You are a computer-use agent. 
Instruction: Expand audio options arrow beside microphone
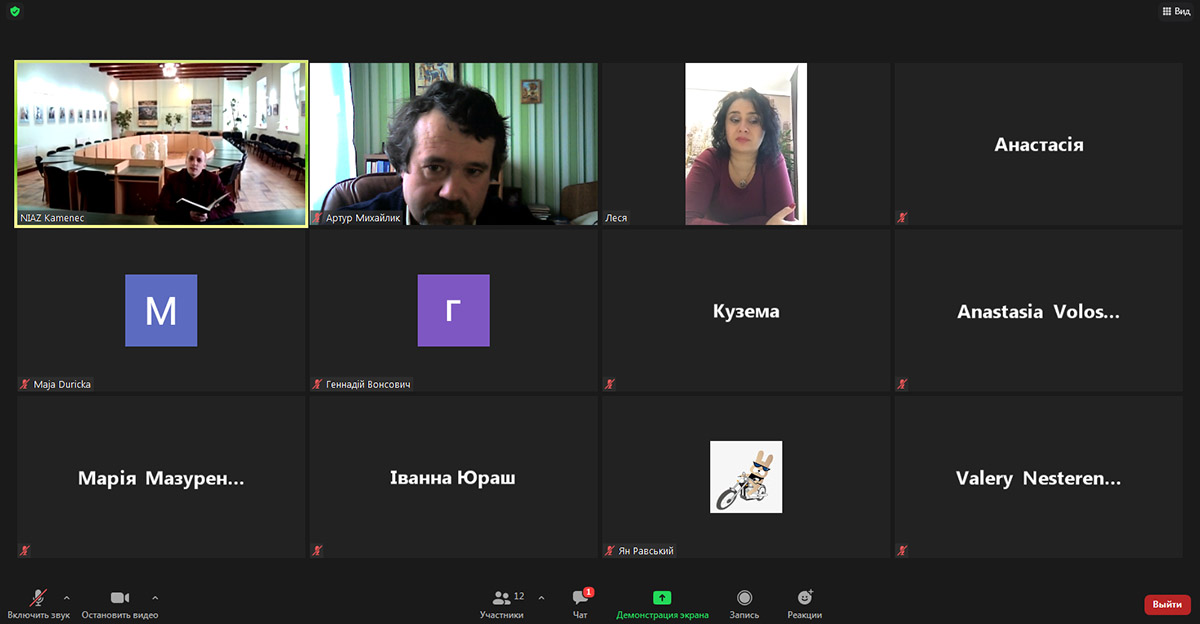pos(67,597)
